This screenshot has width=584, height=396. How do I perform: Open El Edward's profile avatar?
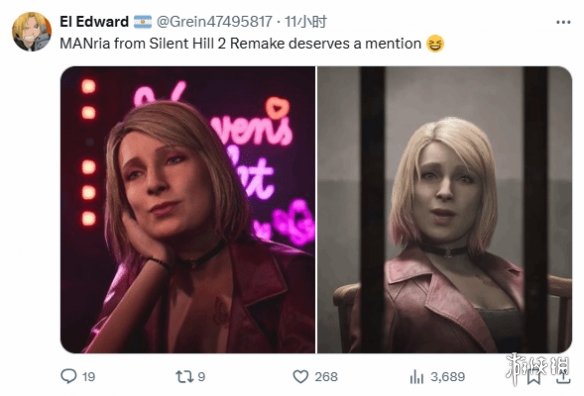click(x=32, y=31)
